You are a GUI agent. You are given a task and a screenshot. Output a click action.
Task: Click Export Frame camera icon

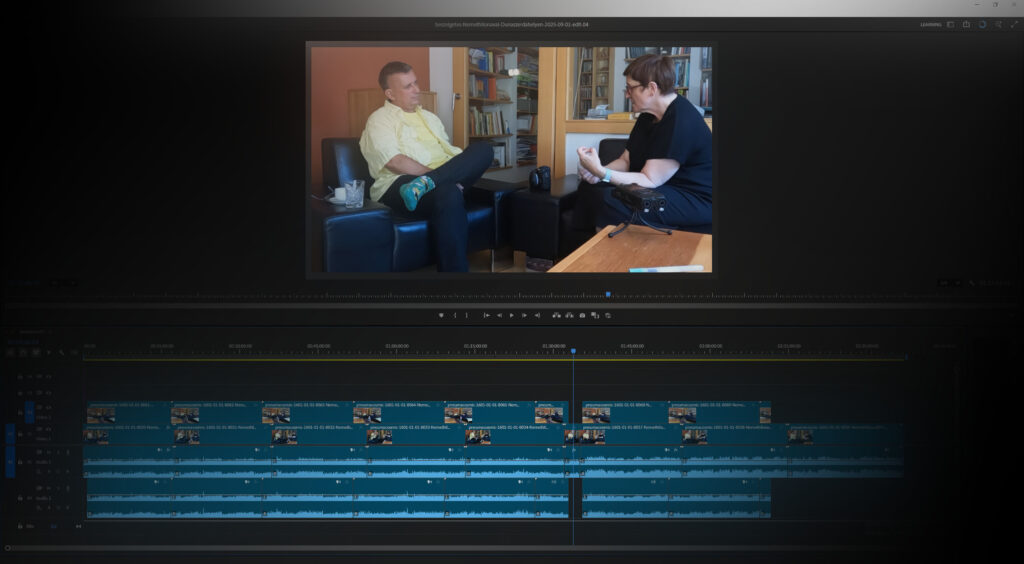coord(582,315)
